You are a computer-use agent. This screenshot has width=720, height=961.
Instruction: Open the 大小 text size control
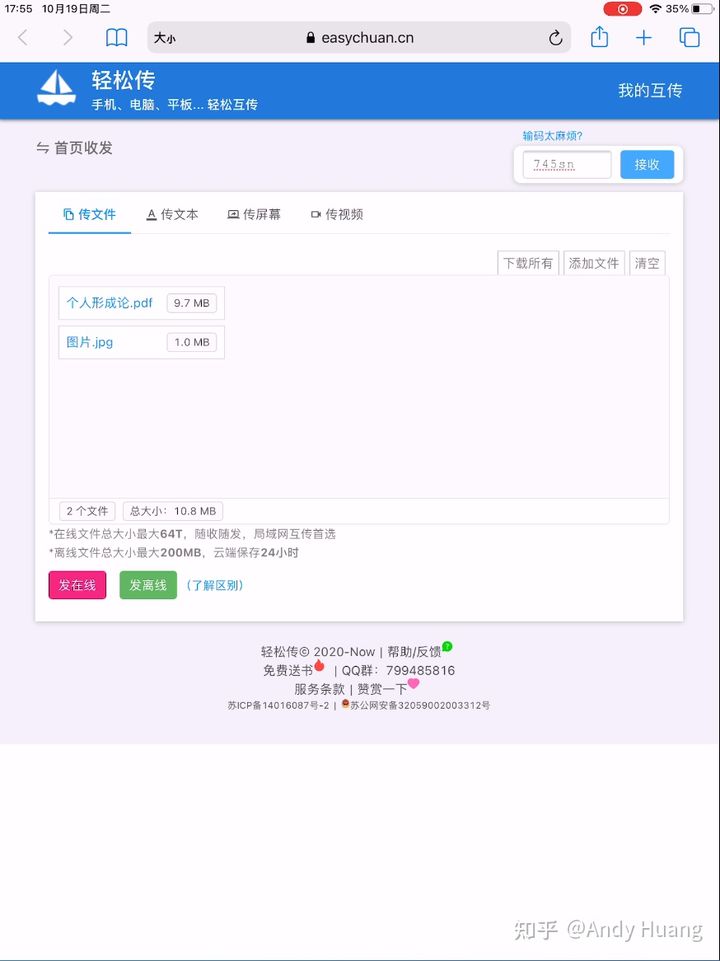164,39
